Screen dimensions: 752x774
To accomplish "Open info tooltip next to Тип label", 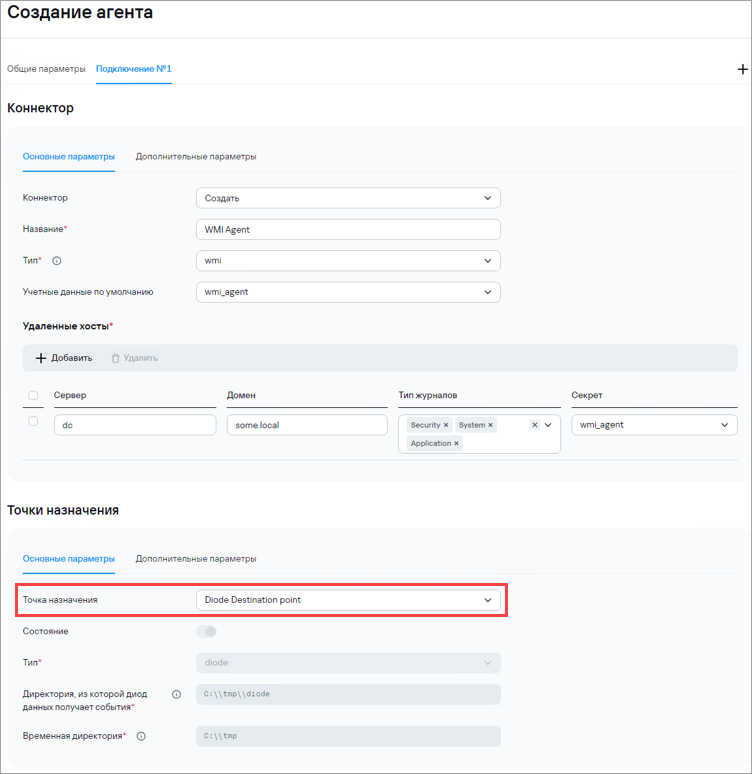I will point(57,261).
